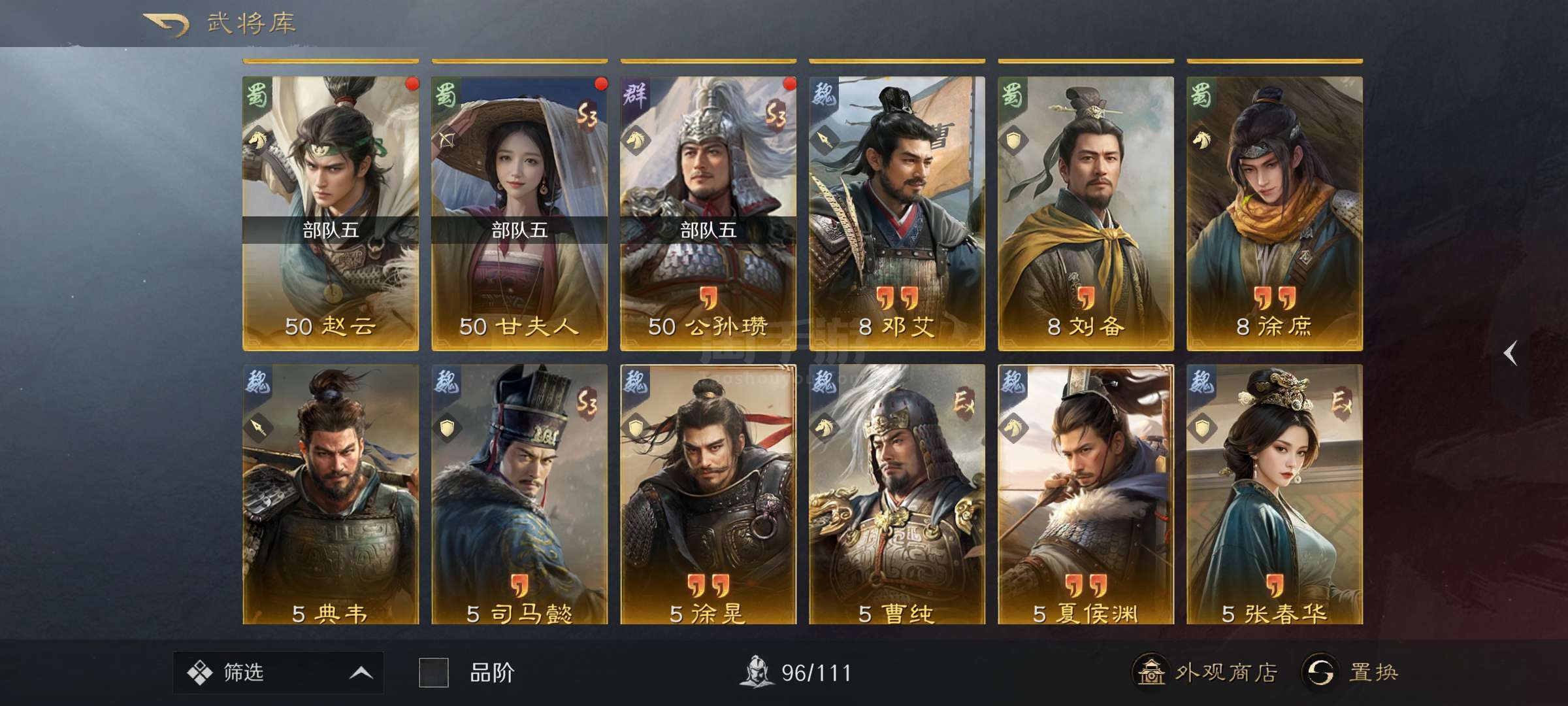Select the 司马懿 general card
The image size is (1568, 706).
coord(519,494)
